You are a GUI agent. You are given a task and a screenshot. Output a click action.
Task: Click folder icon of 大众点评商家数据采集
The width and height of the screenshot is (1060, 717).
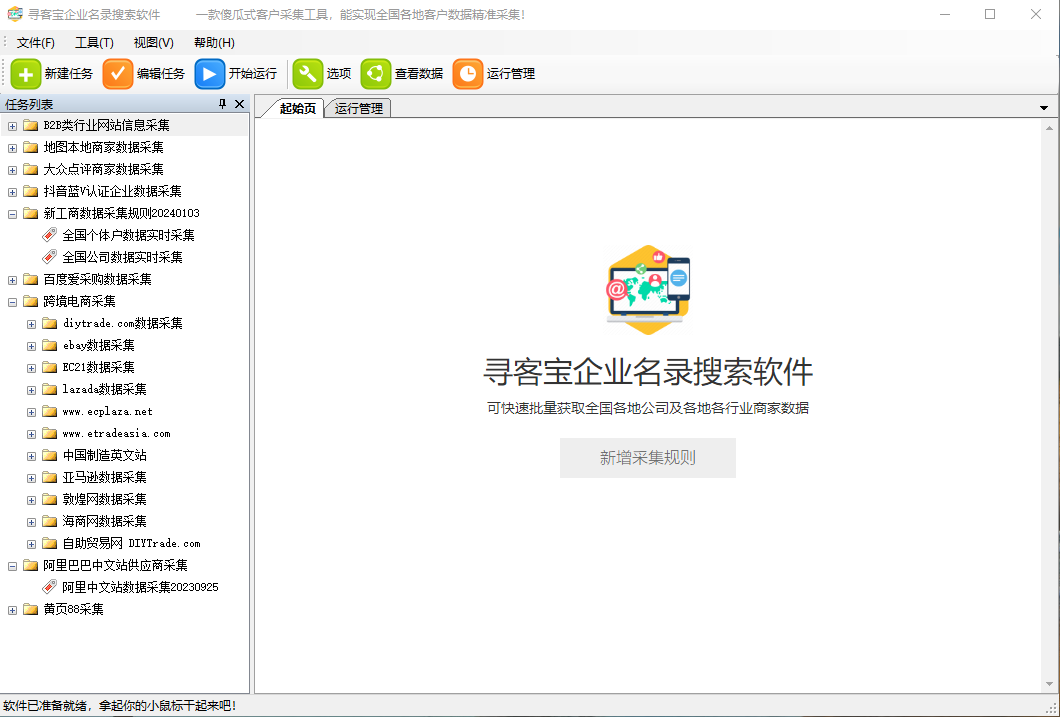pyautogui.click(x=30, y=169)
